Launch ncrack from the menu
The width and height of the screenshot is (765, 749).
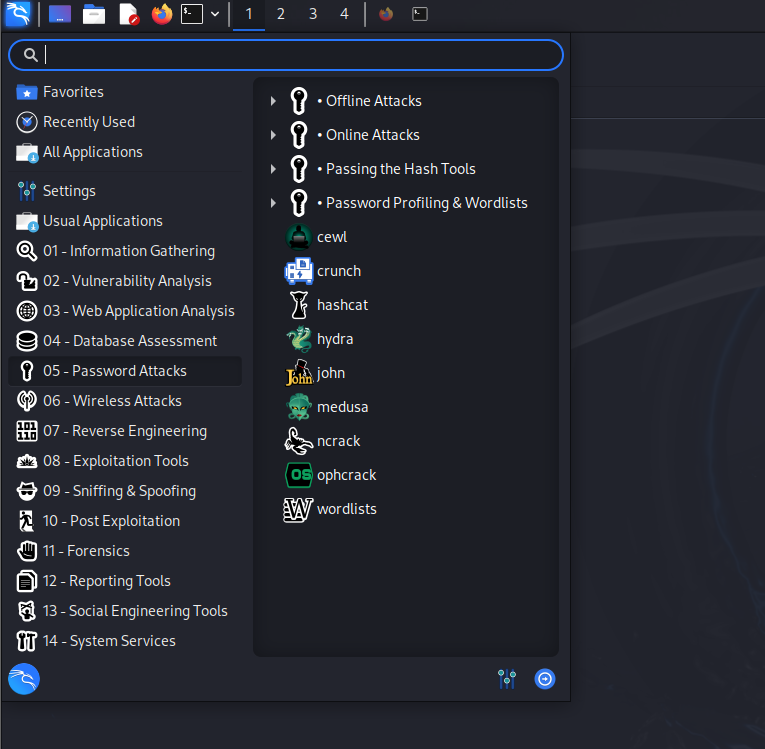pos(338,441)
